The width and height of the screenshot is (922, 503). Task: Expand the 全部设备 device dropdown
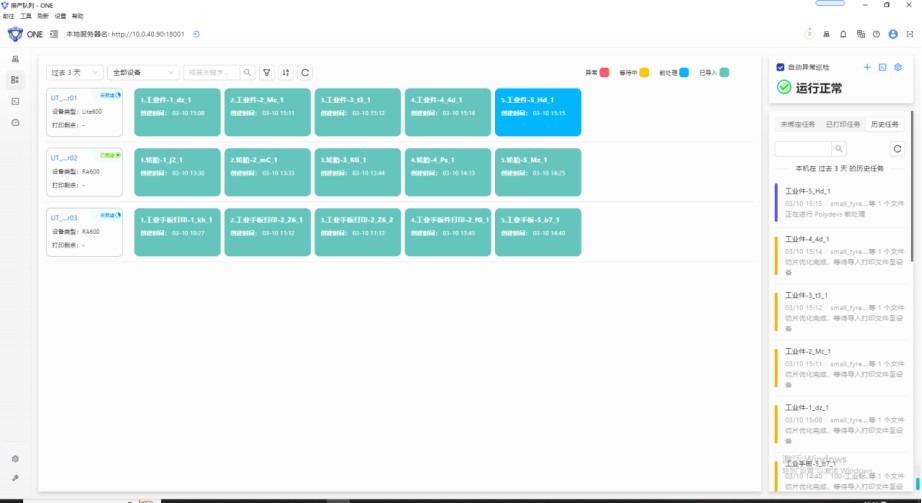pos(143,73)
